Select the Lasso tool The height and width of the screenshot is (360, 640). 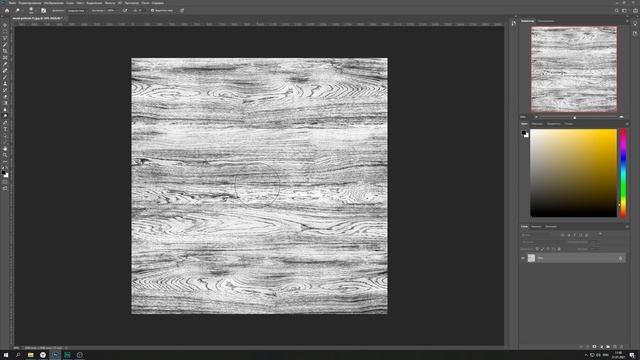pos(5,38)
